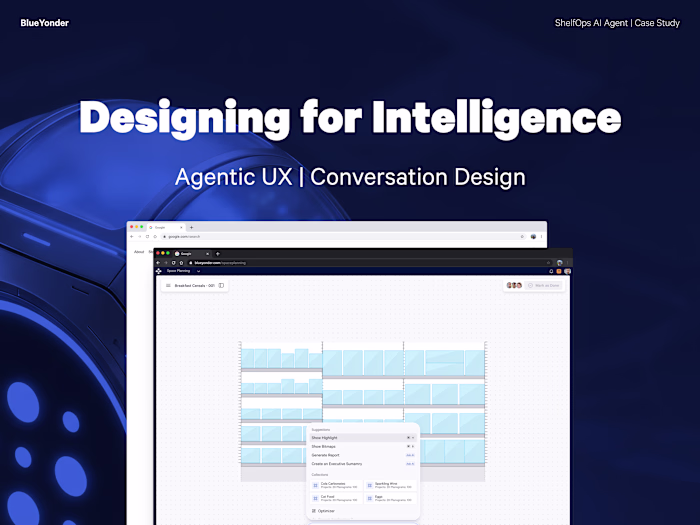The width and height of the screenshot is (700, 525).
Task: Click the bookmark star in the light Google window
Action: (x=522, y=237)
